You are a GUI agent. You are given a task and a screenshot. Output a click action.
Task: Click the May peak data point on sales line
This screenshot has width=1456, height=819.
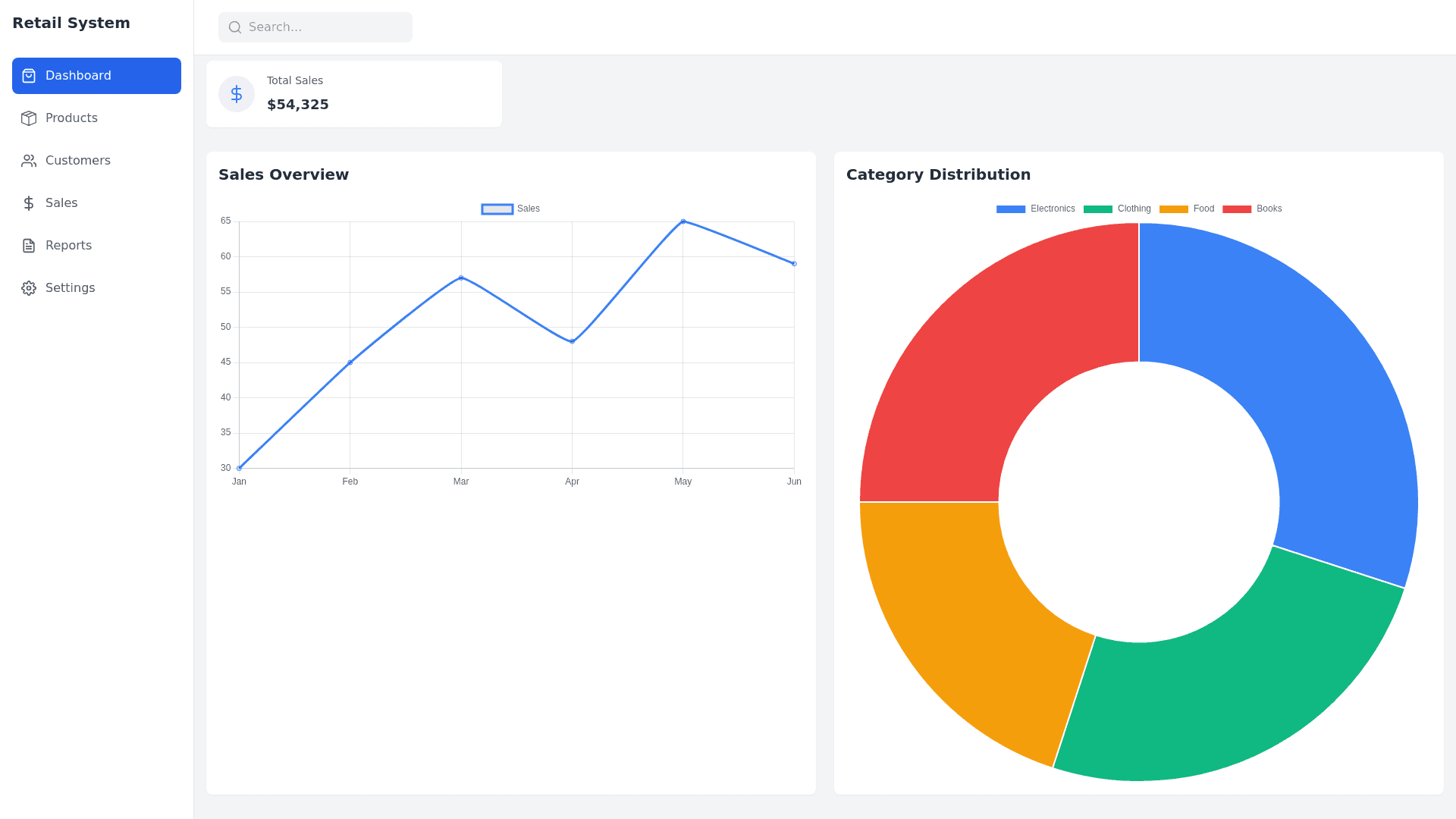683,221
